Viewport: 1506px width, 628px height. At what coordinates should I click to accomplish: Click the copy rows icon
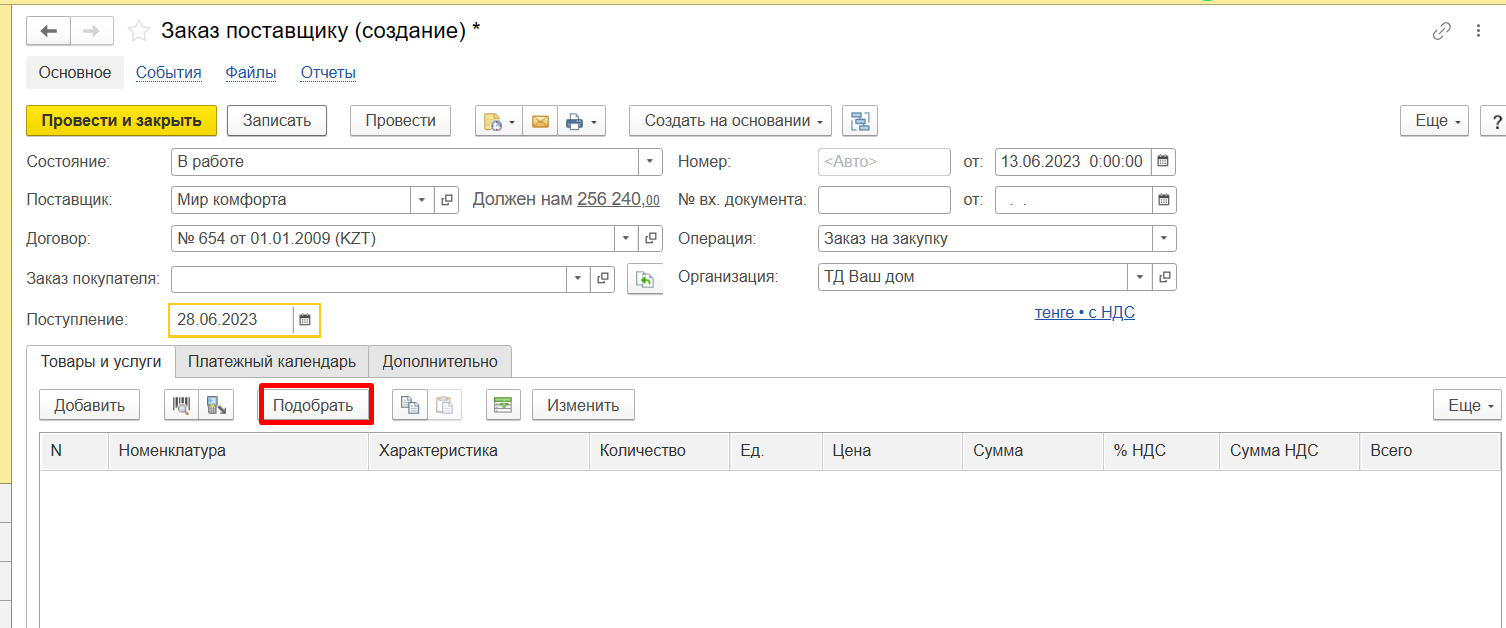coord(409,405)
